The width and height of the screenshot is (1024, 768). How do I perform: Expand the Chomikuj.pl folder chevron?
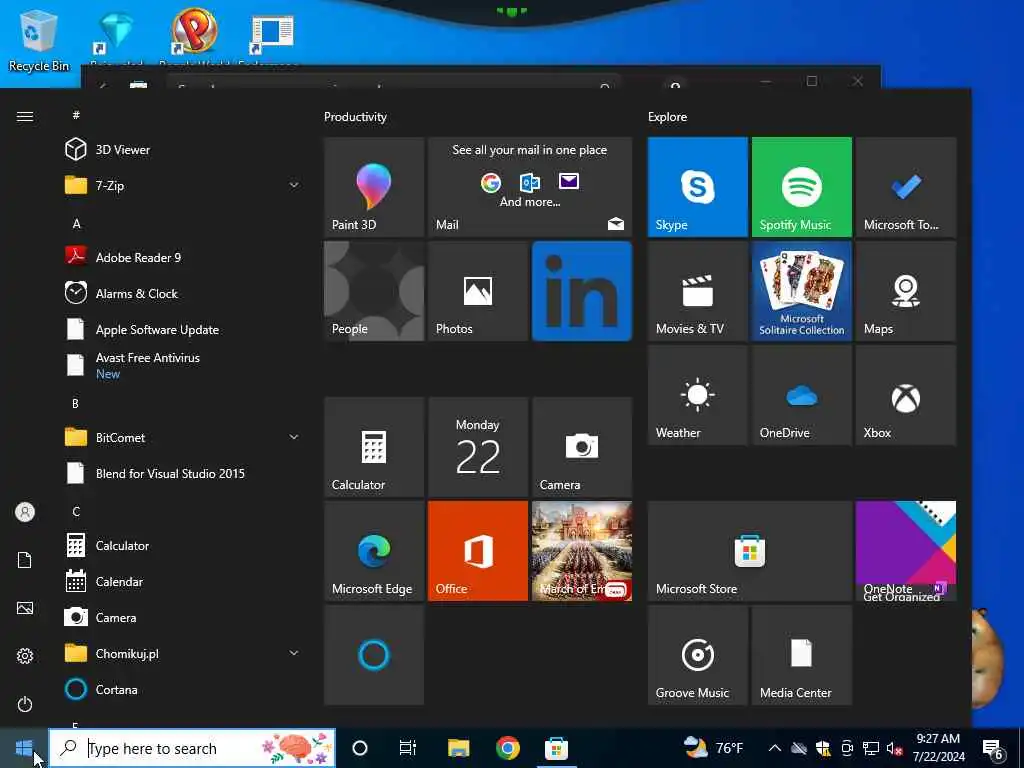pos(294,653)
